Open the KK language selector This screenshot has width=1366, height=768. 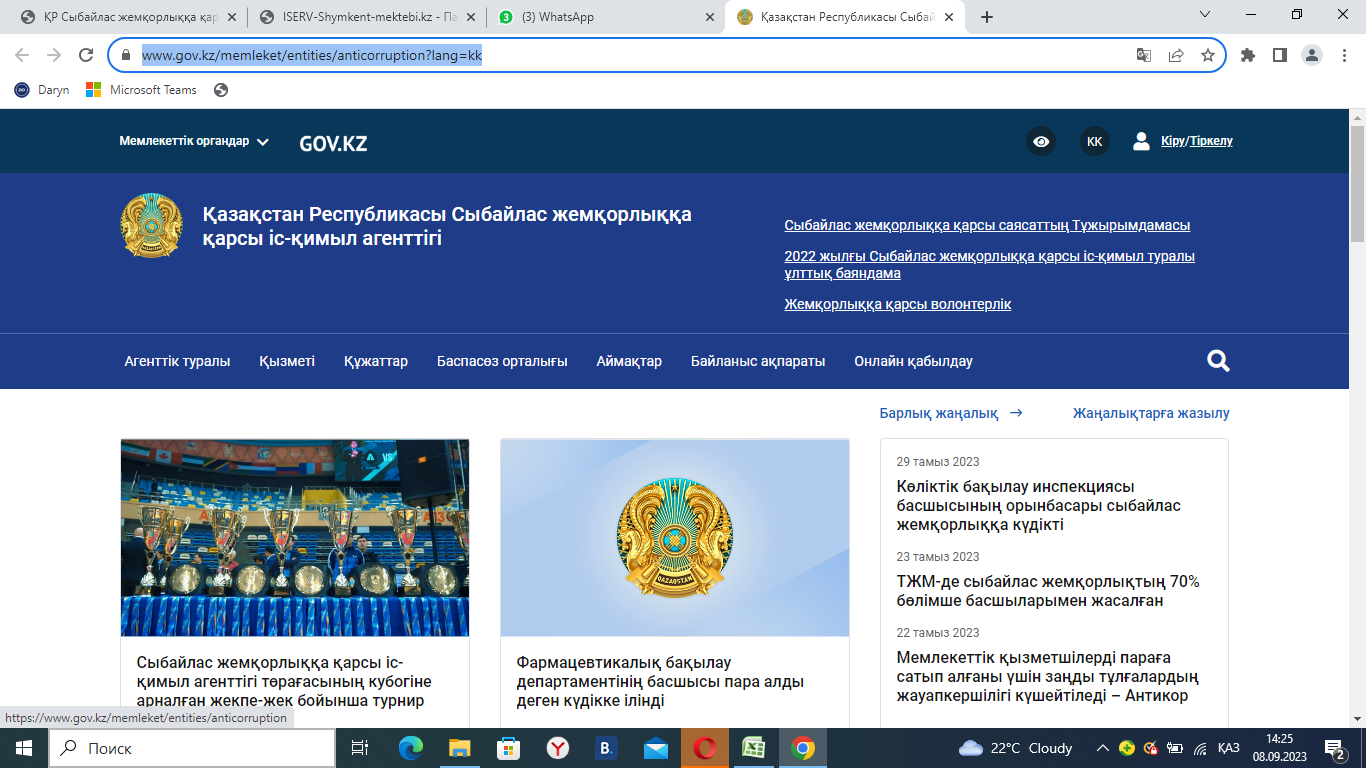[1094, 141]
